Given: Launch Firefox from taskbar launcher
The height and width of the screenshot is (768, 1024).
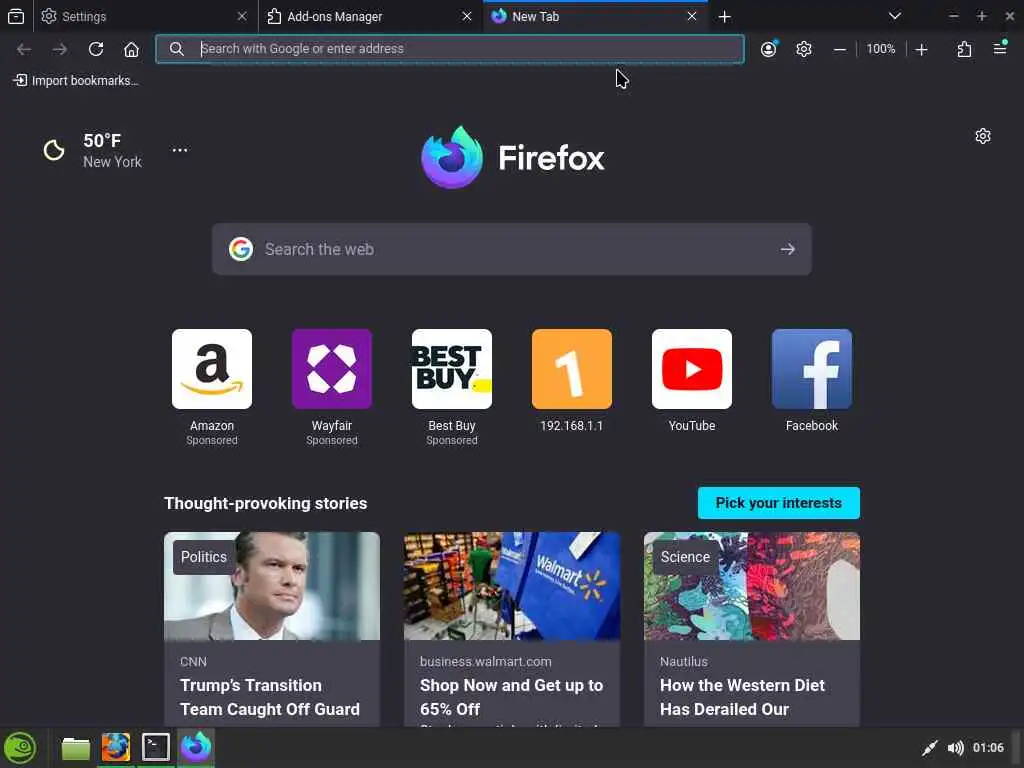Looking at the screenshot, I should [x=116, y=748].
